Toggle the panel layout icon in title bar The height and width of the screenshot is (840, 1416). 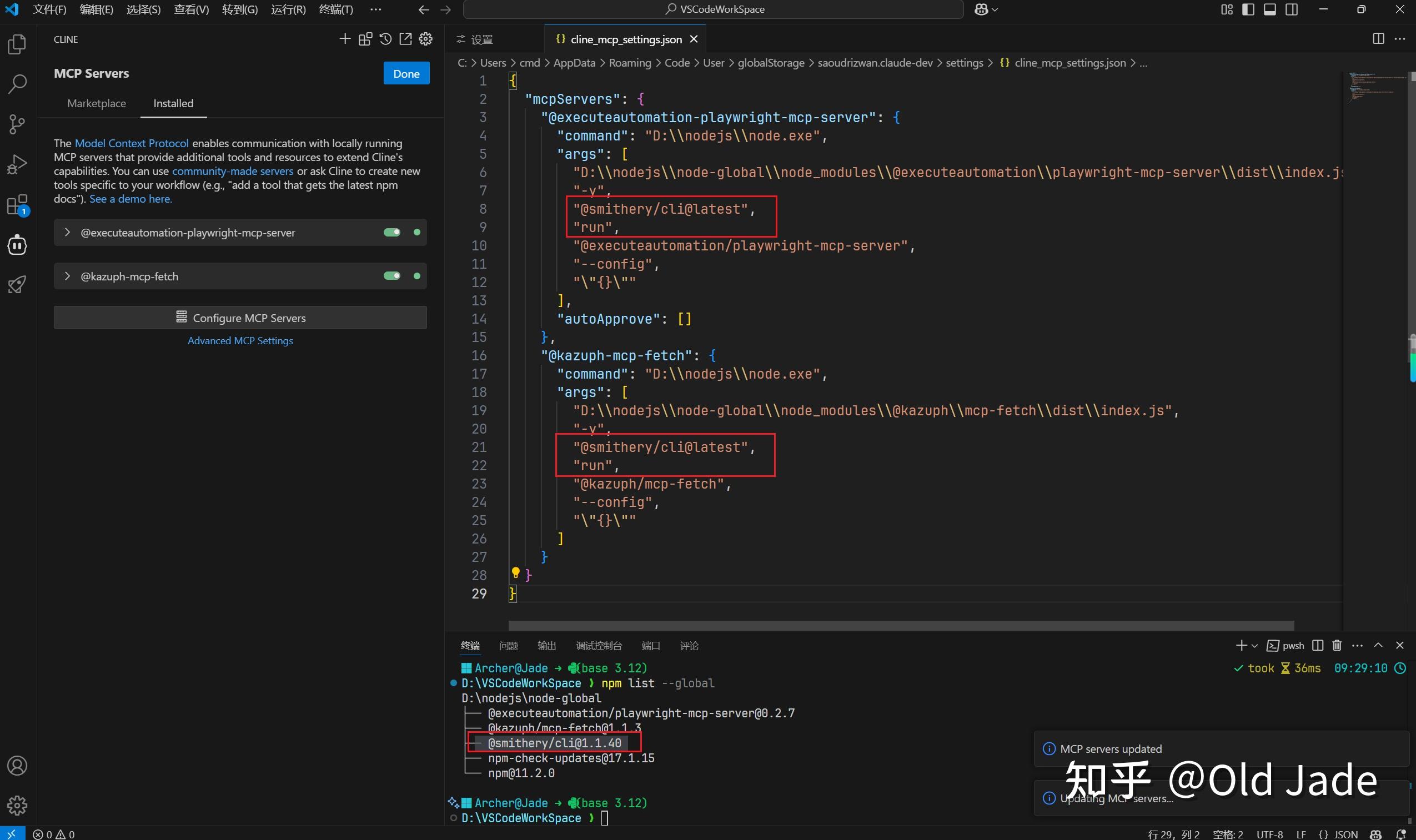click(x=1270, y=9)
